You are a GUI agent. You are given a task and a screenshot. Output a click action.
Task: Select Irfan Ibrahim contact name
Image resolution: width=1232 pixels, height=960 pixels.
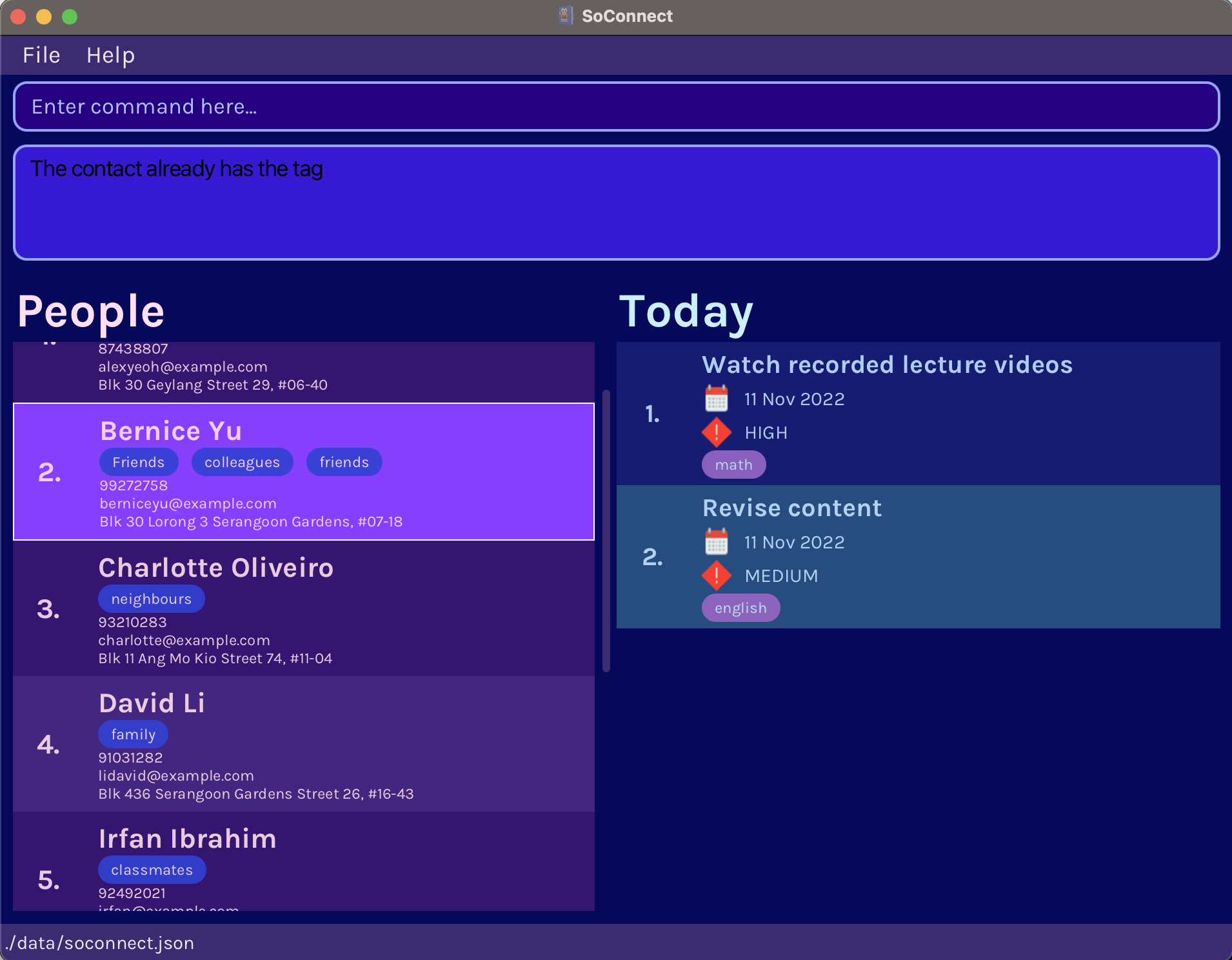click(x=188, y=839)
